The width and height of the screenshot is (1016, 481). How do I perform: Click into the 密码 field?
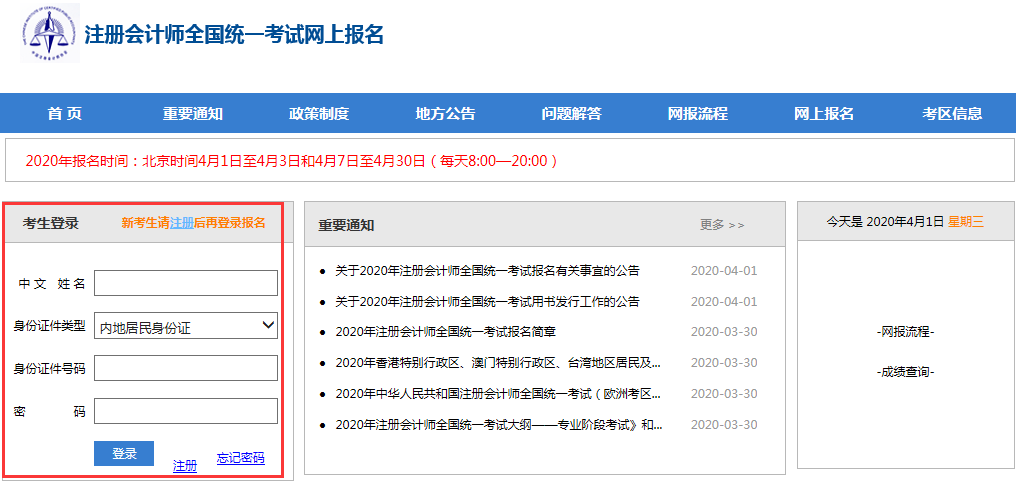(185, 411)
